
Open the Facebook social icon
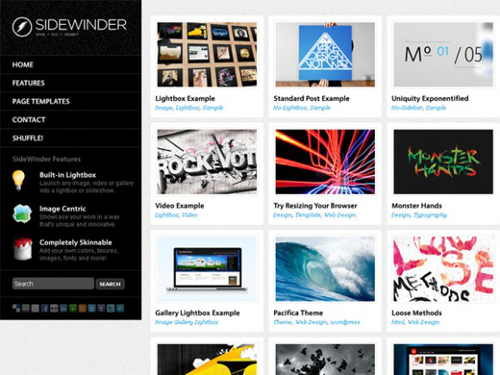tap(44, 308)
